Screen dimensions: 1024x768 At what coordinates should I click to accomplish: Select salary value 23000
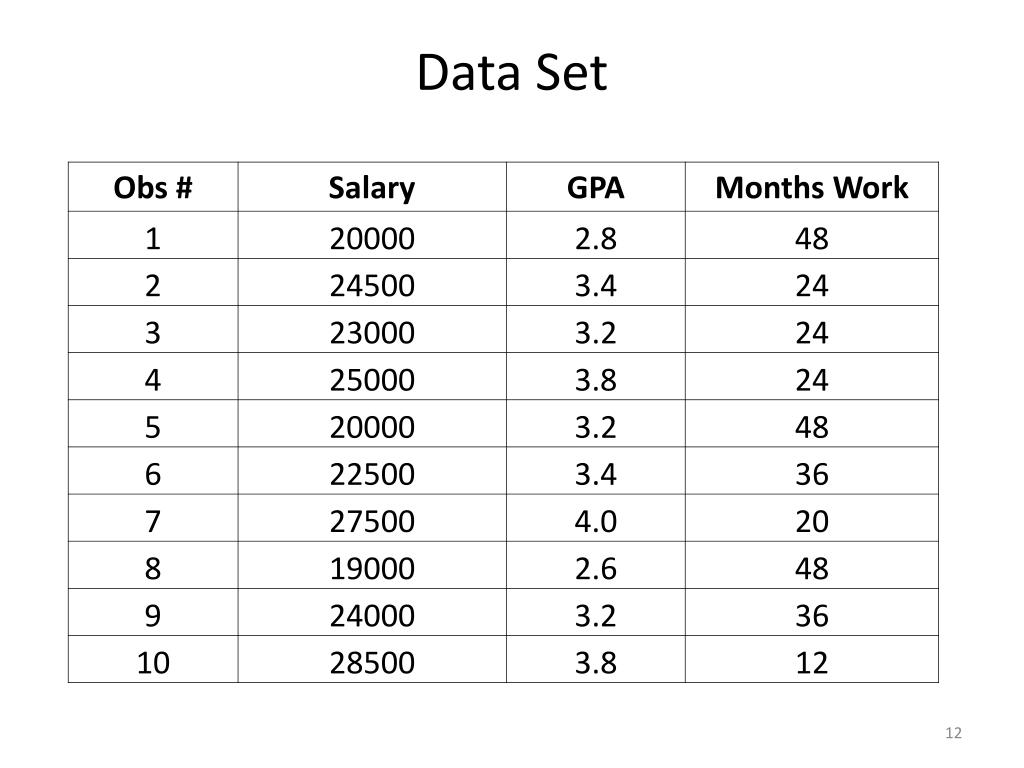[372, 333]
